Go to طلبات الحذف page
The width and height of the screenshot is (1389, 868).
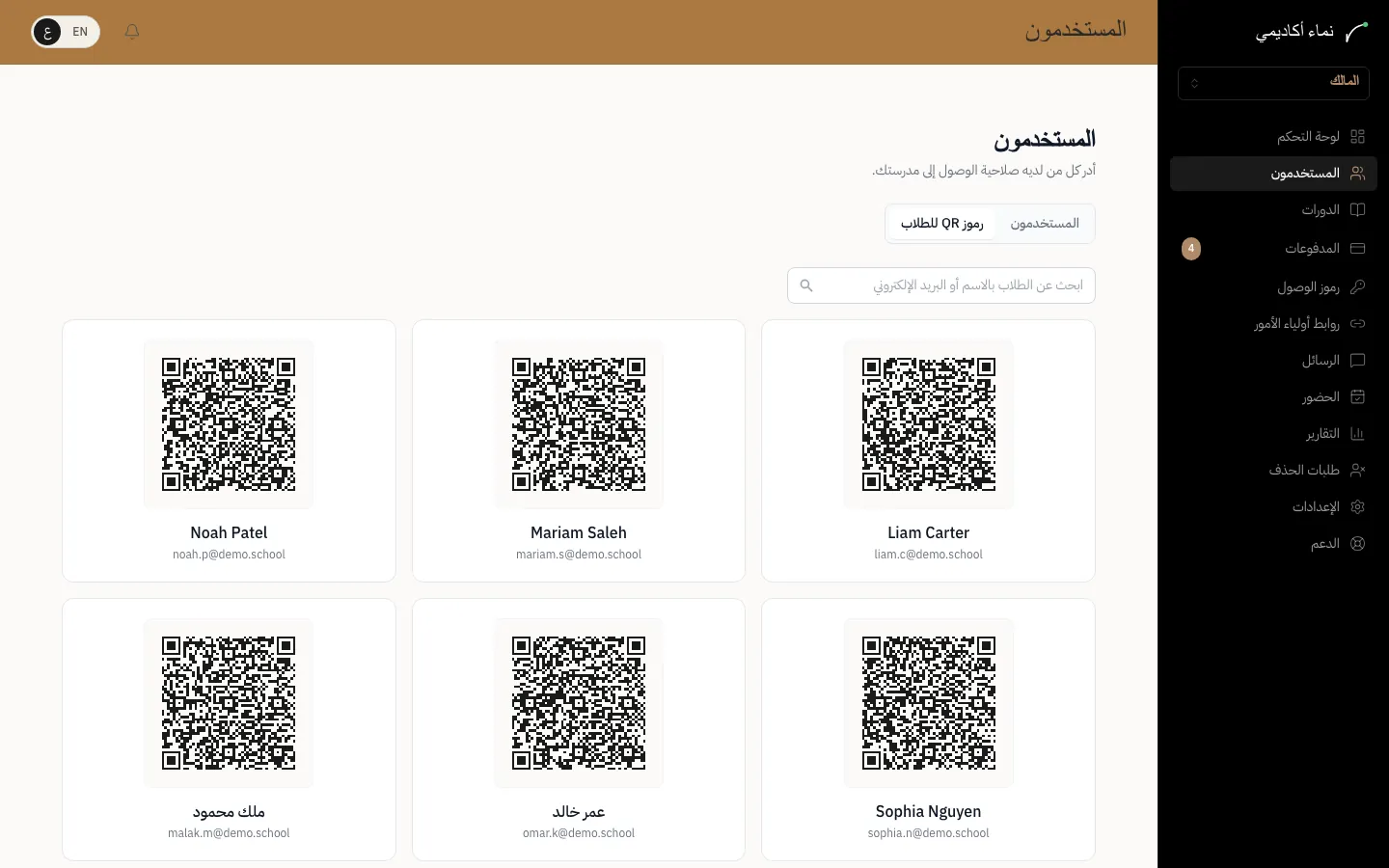tap(1273, 471)
